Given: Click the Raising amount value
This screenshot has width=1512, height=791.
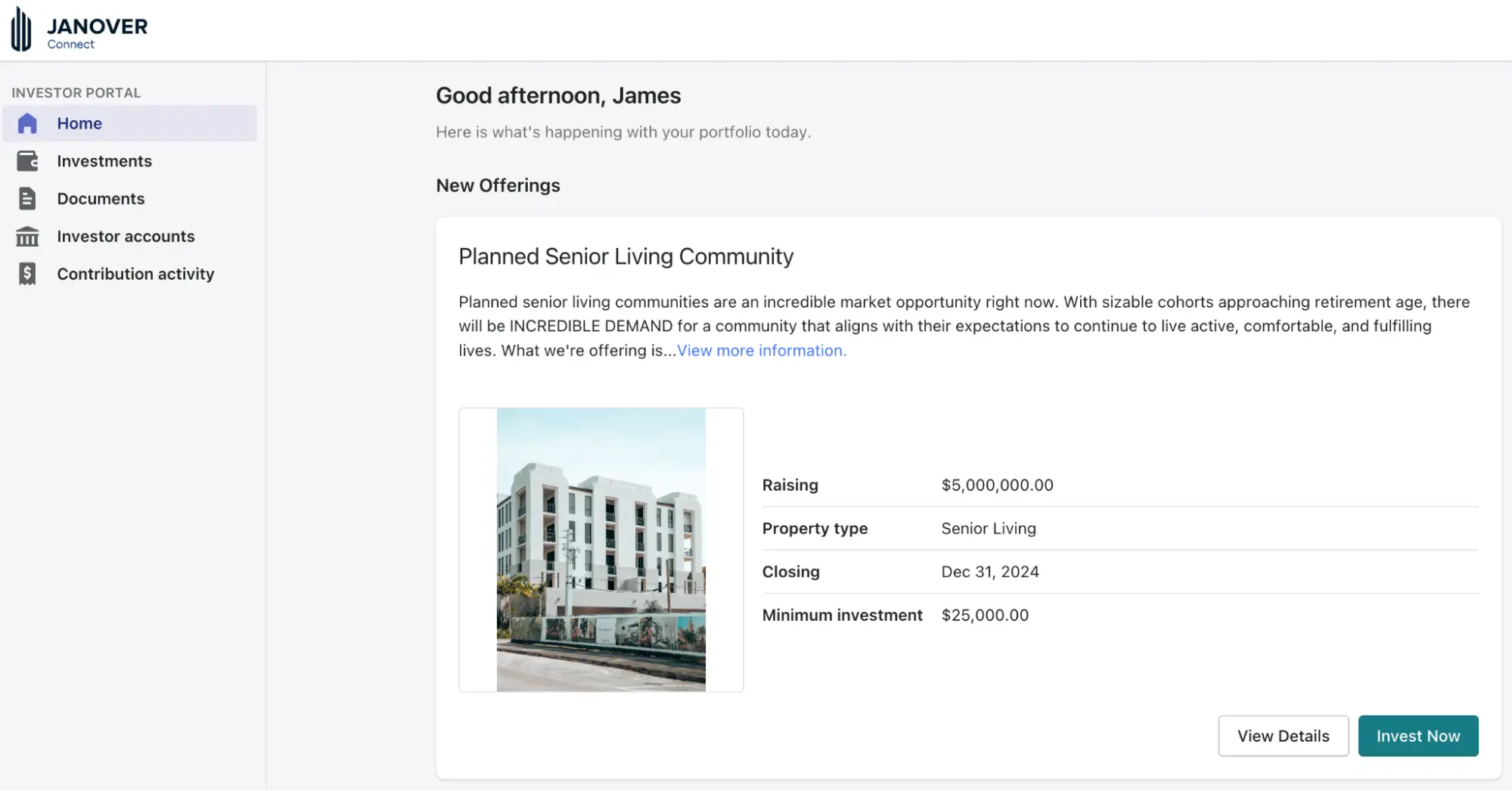Looking at the screenshot, I should (996, 485).
